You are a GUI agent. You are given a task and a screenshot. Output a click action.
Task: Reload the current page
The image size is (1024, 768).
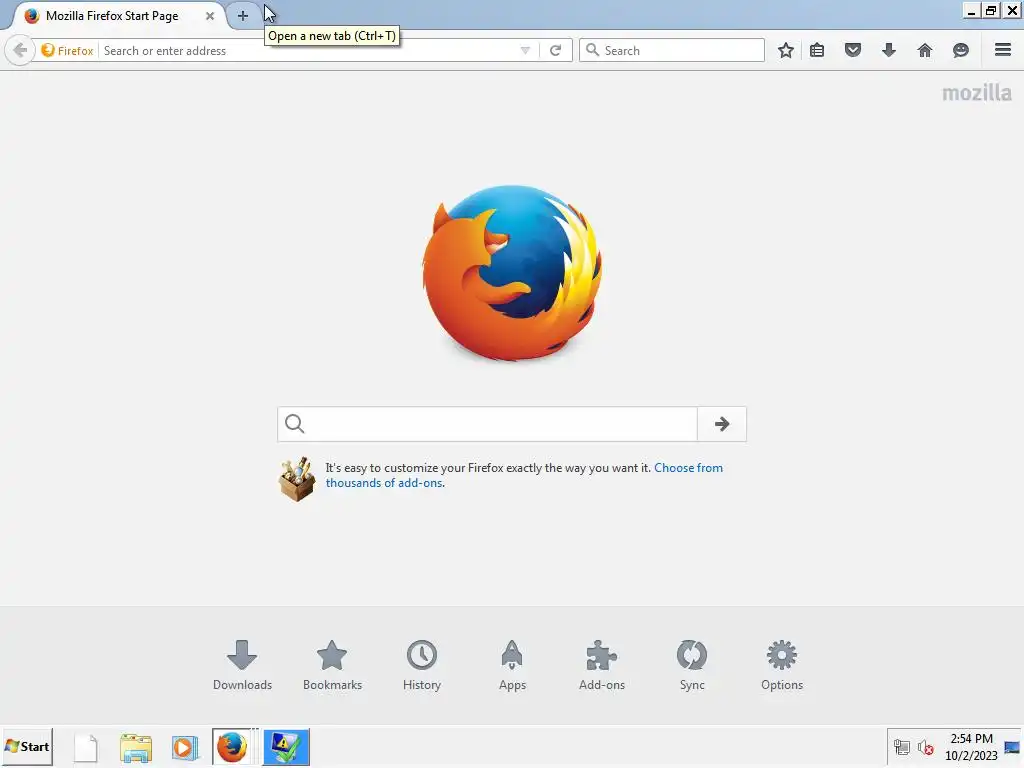(x=556, y=50)
